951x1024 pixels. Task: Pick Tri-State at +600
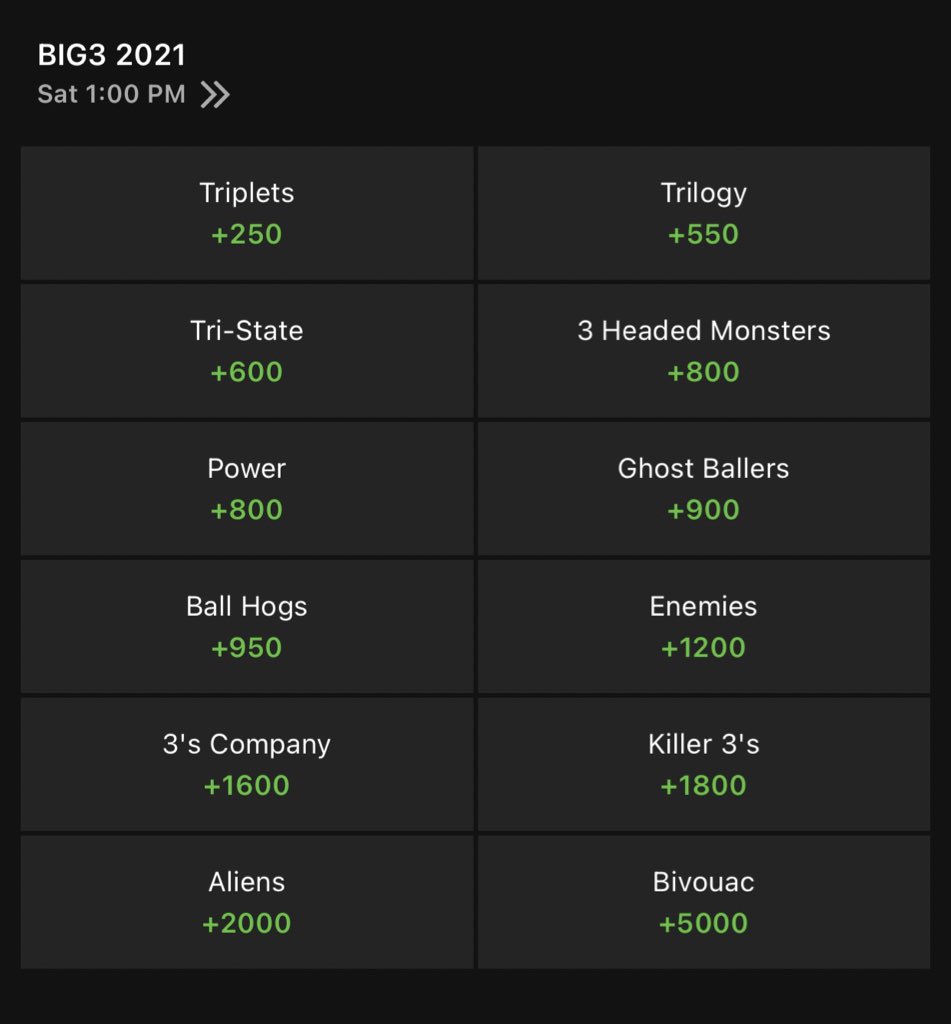click(247, 351)
